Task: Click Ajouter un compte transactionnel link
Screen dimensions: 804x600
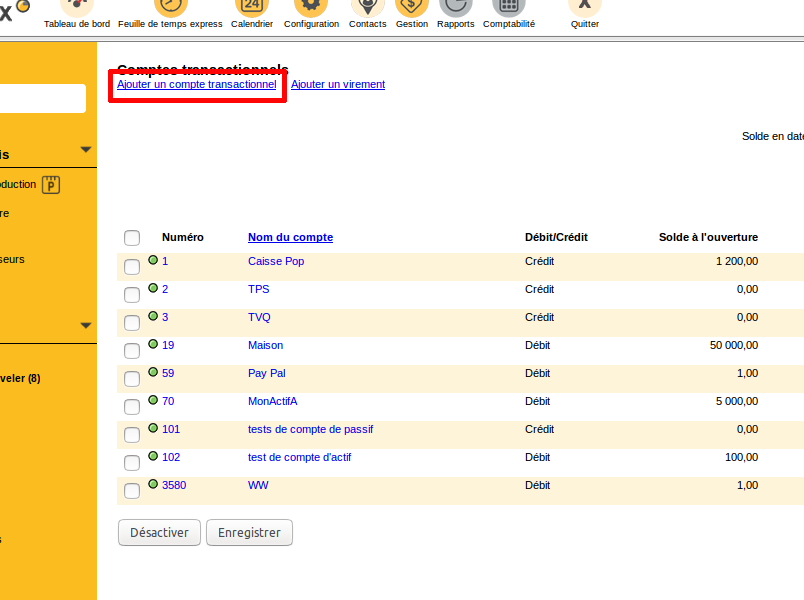Action: coord(196,85)
